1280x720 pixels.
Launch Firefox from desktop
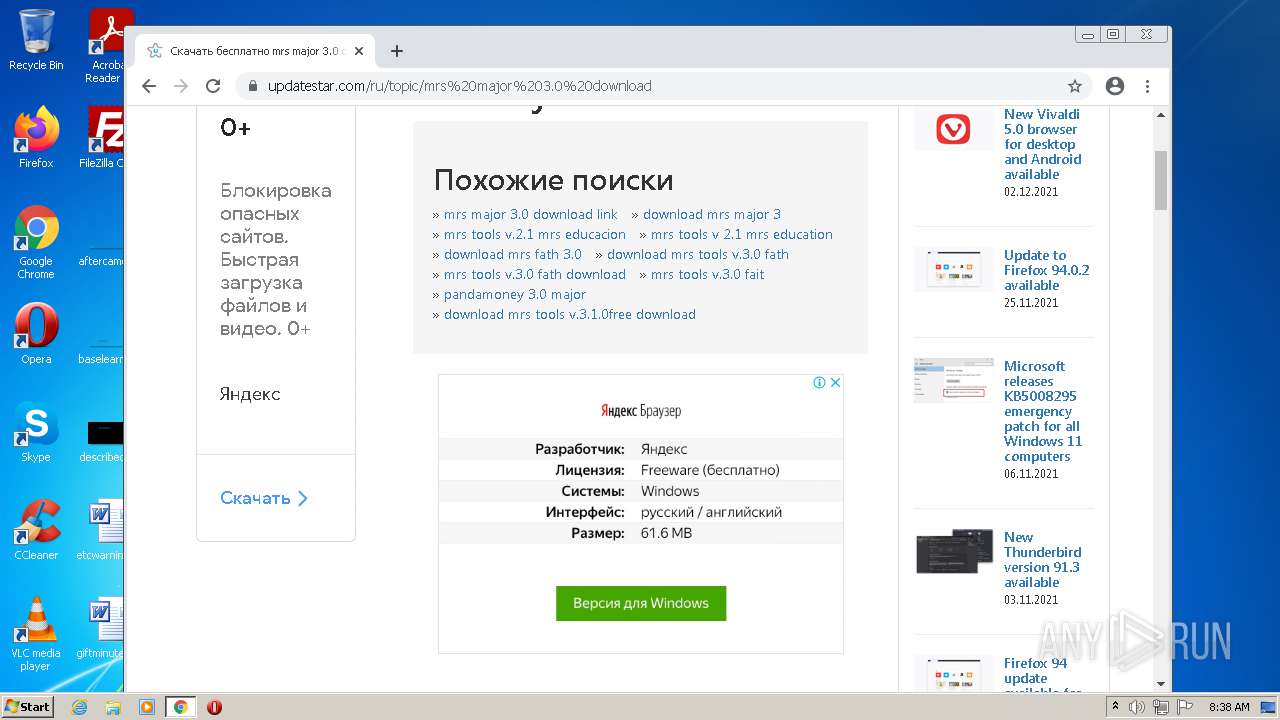(x=36, y=137)
